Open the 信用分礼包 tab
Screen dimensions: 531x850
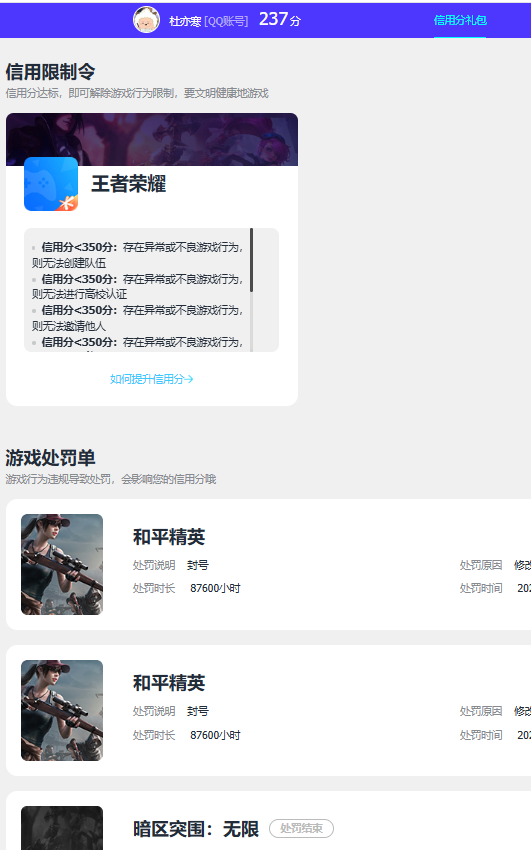click(460, 21)
